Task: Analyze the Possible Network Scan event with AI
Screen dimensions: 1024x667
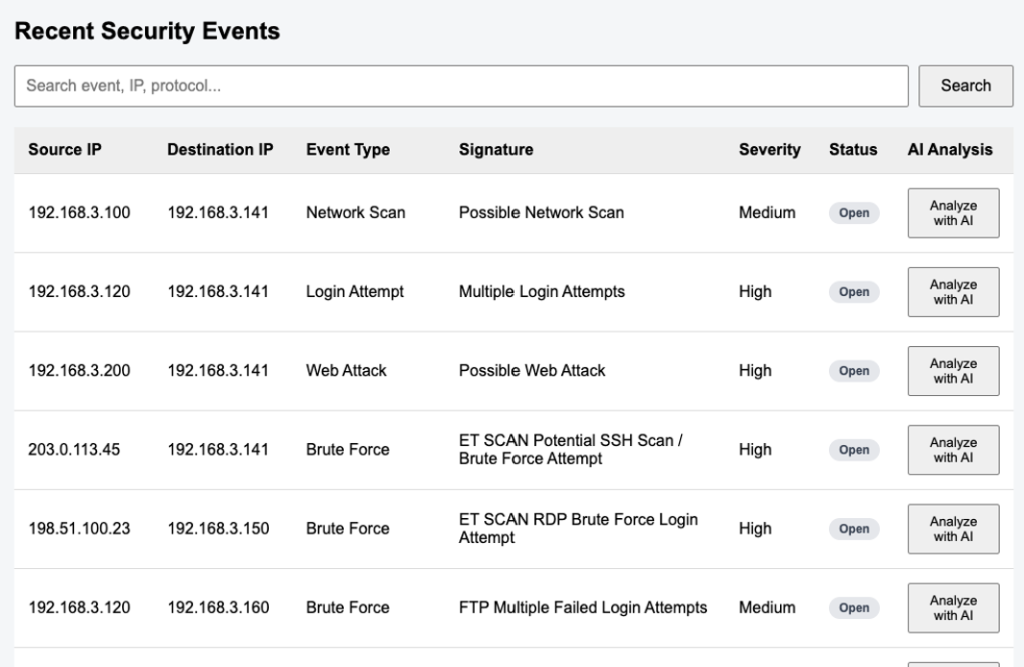Action: pyautogui.click(x=953, y=213)
